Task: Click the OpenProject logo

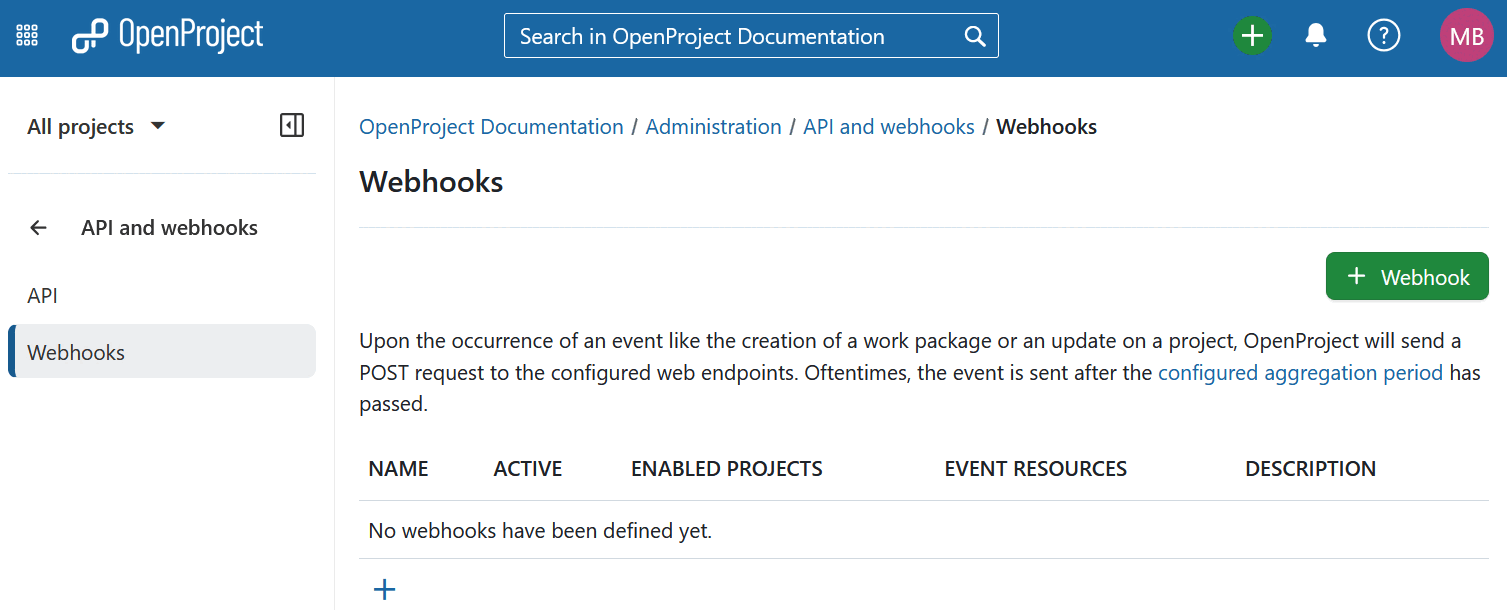Action: click(x=166, y=35)
